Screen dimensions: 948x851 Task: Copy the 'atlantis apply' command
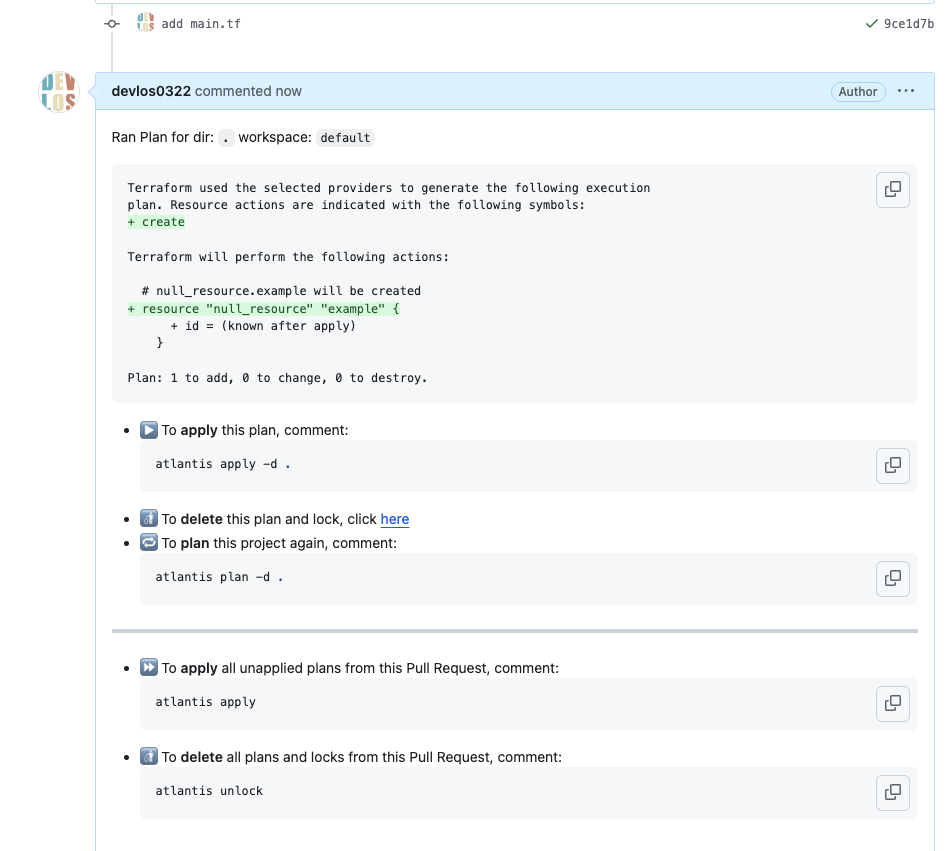892,704
